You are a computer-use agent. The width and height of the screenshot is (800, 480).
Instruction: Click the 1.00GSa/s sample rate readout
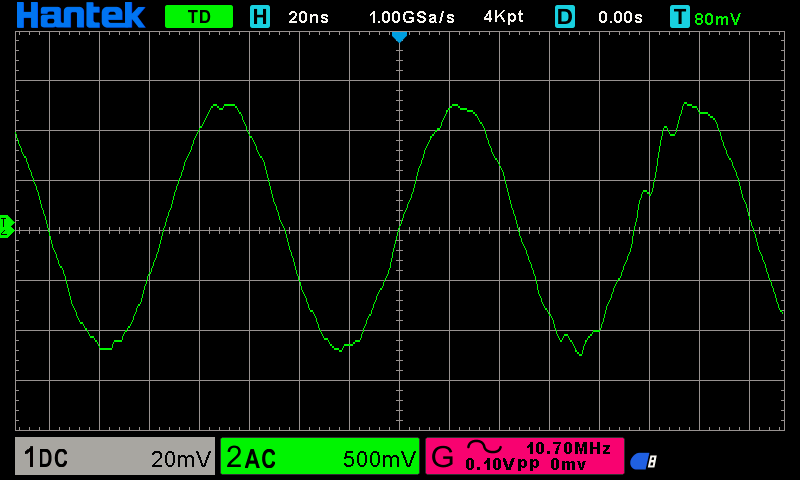point(411,17)
